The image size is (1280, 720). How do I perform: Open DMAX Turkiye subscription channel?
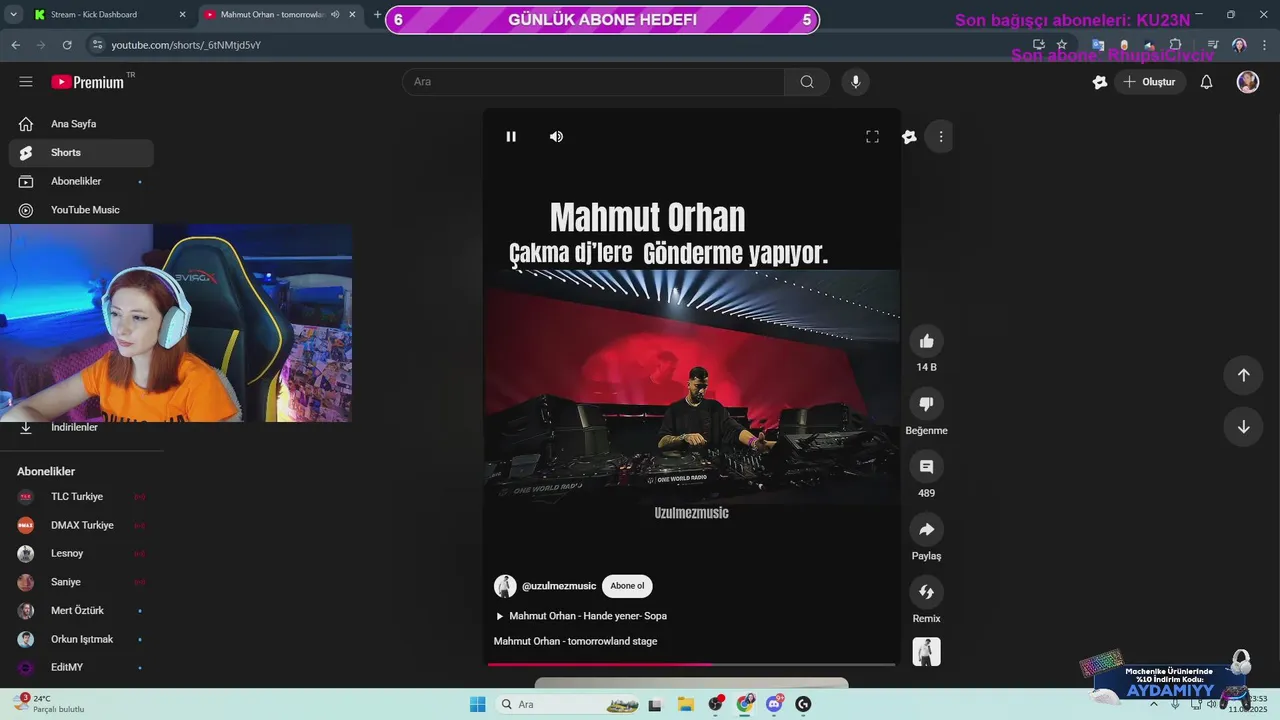point(81,525)
